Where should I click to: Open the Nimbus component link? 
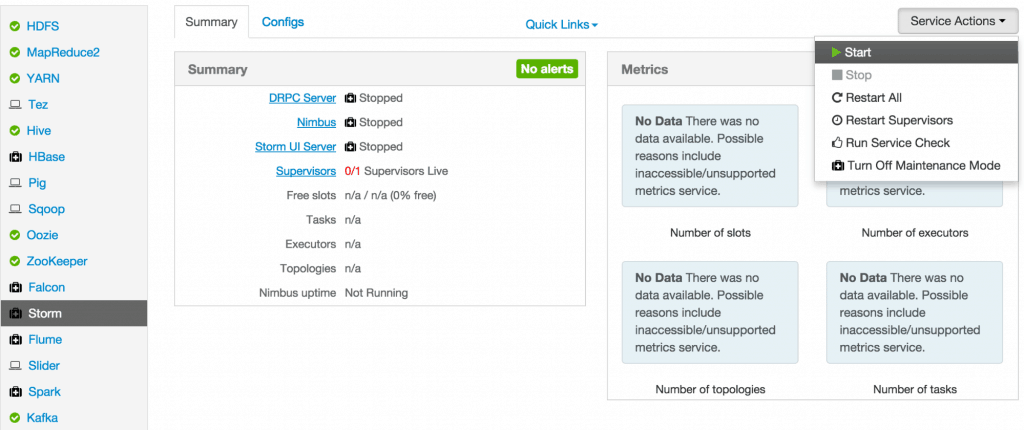coord(316,122)
